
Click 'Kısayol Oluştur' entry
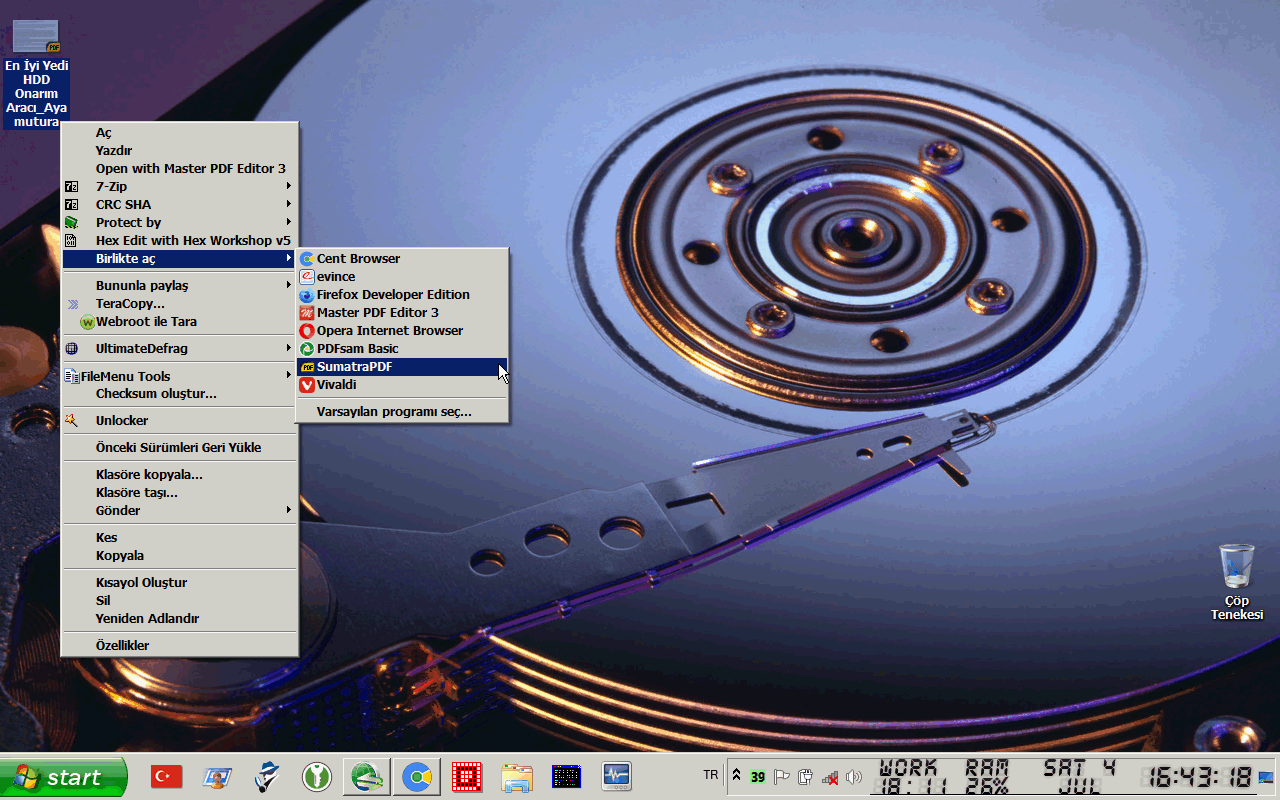(180, 582)
